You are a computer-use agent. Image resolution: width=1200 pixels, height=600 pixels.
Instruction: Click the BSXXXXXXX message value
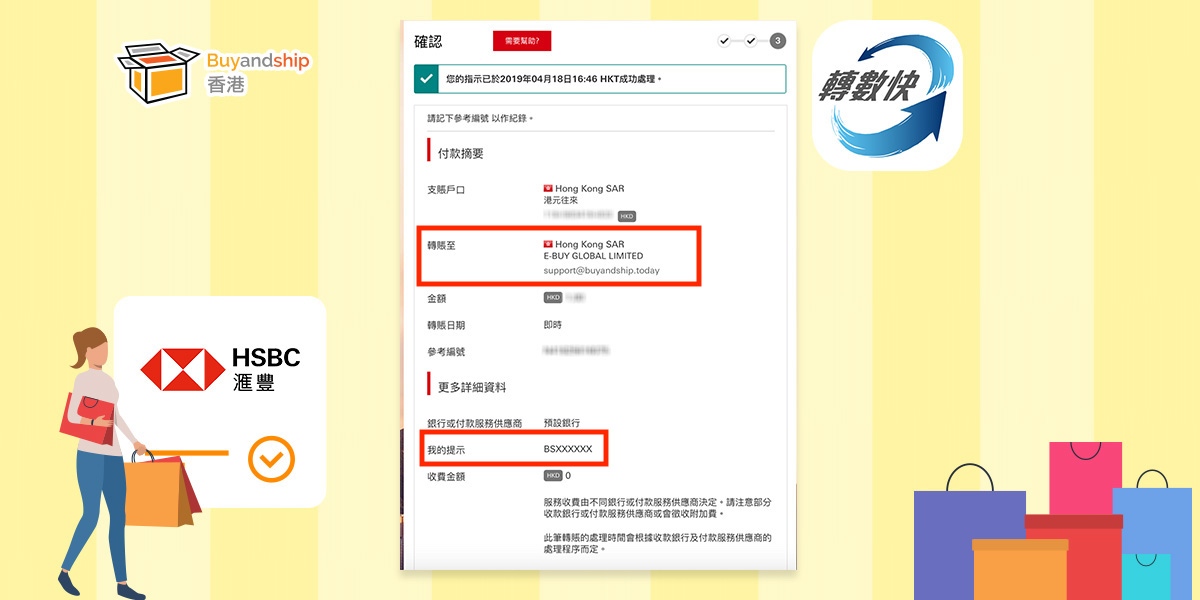pos(568,450)
